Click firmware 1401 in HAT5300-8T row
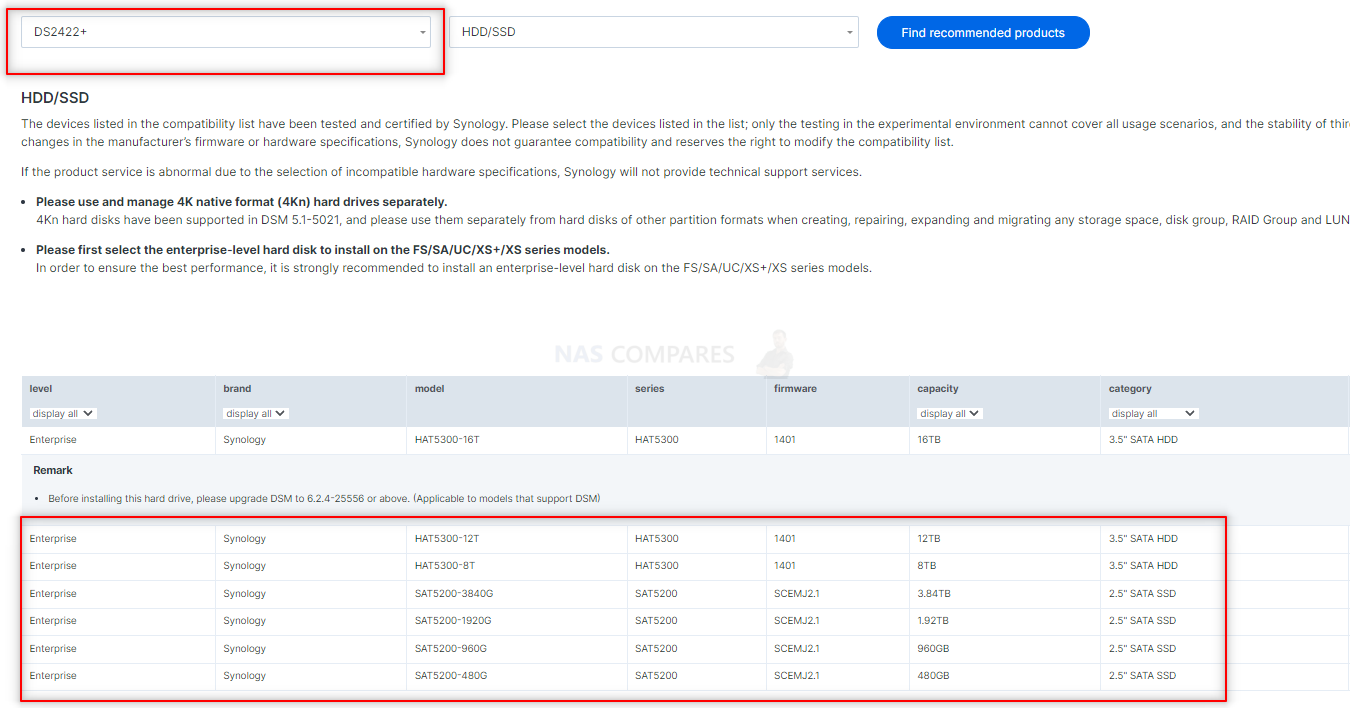The image size is (1350, 708). [785, 566]
